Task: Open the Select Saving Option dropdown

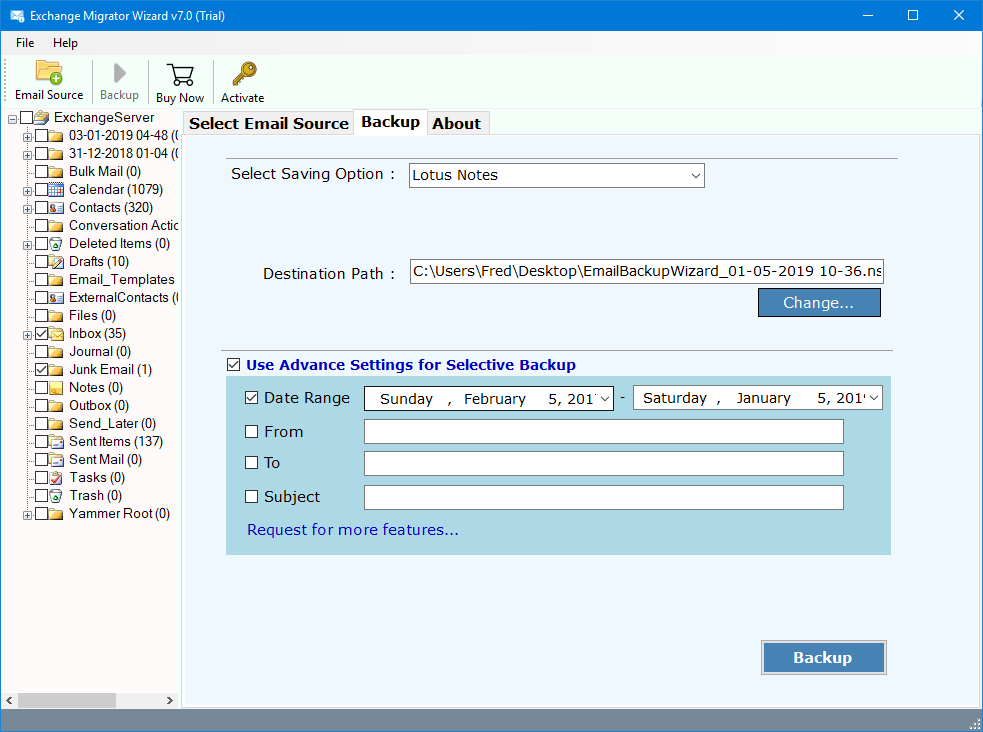Action: click(557, 175)
